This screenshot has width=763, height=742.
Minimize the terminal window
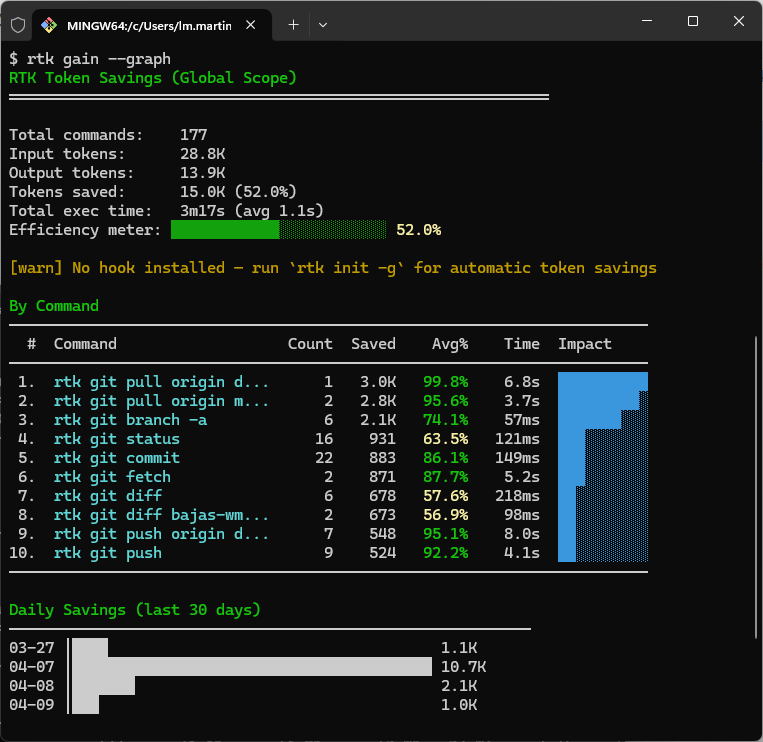(x=646, y=21)
